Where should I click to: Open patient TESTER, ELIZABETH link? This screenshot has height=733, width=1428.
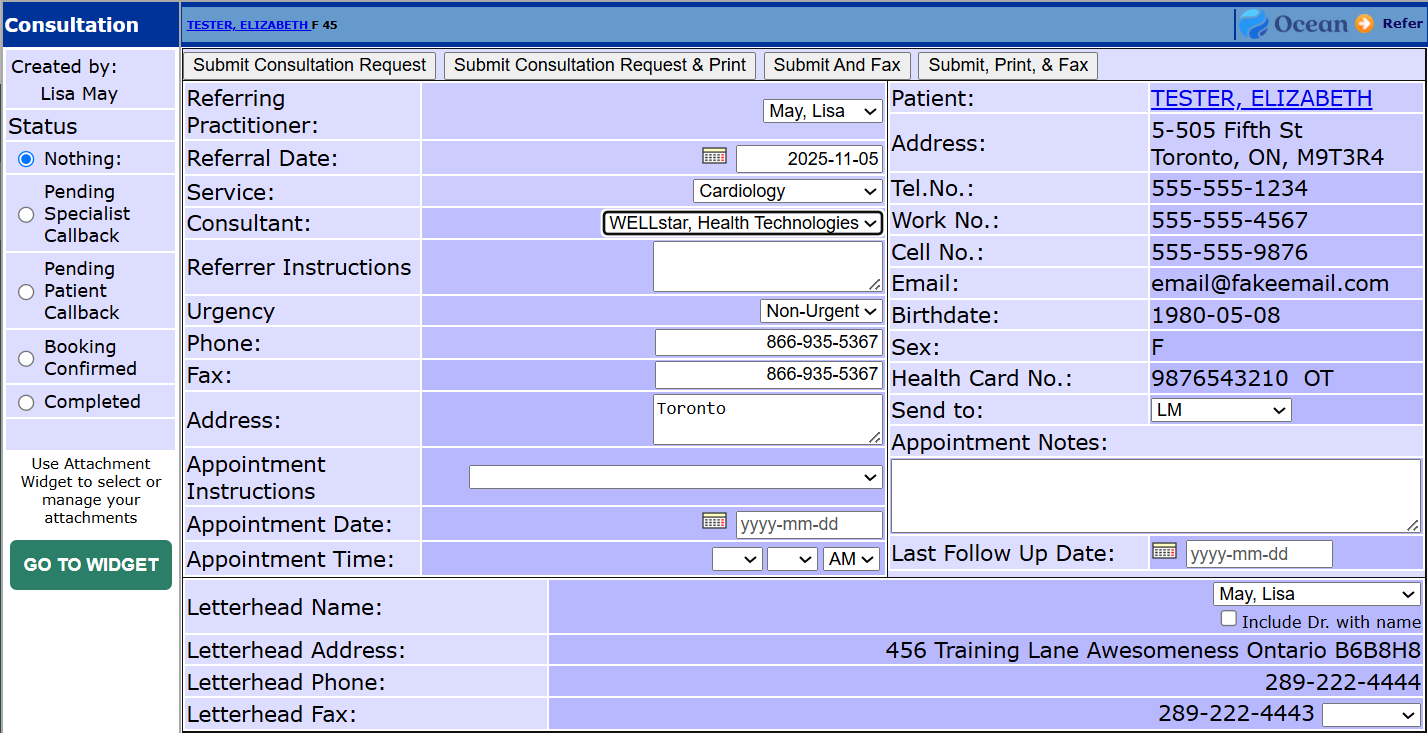(1261, 98)
